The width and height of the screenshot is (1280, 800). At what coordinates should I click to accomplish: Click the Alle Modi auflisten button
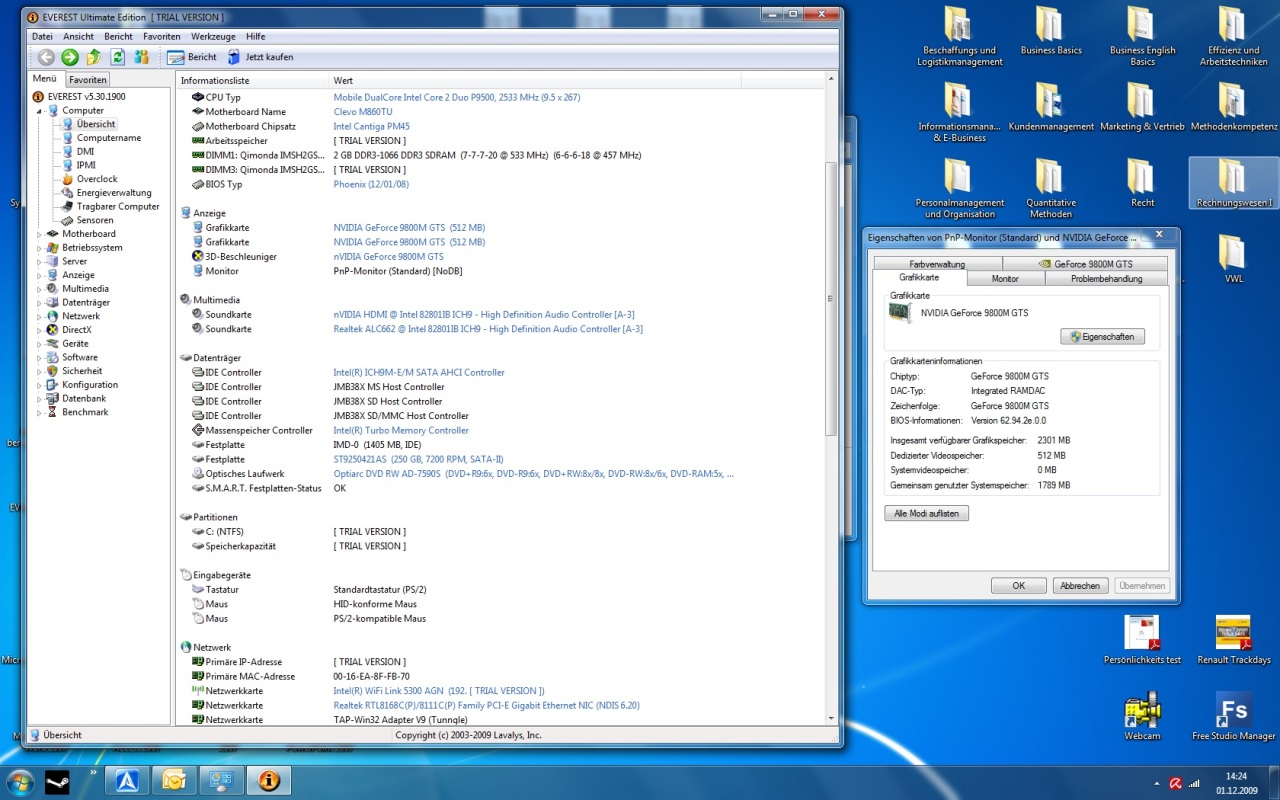[x=926, y=513]
